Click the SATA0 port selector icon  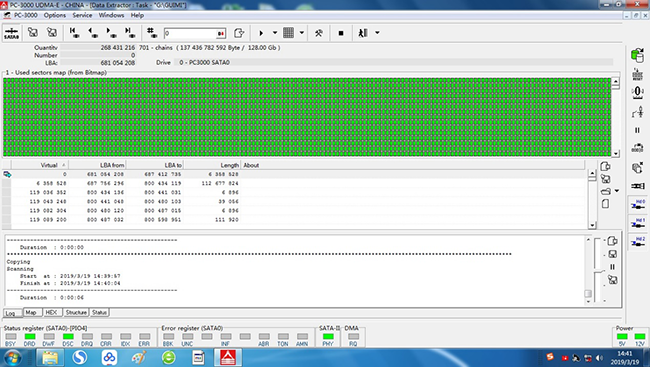click(12, 33)
